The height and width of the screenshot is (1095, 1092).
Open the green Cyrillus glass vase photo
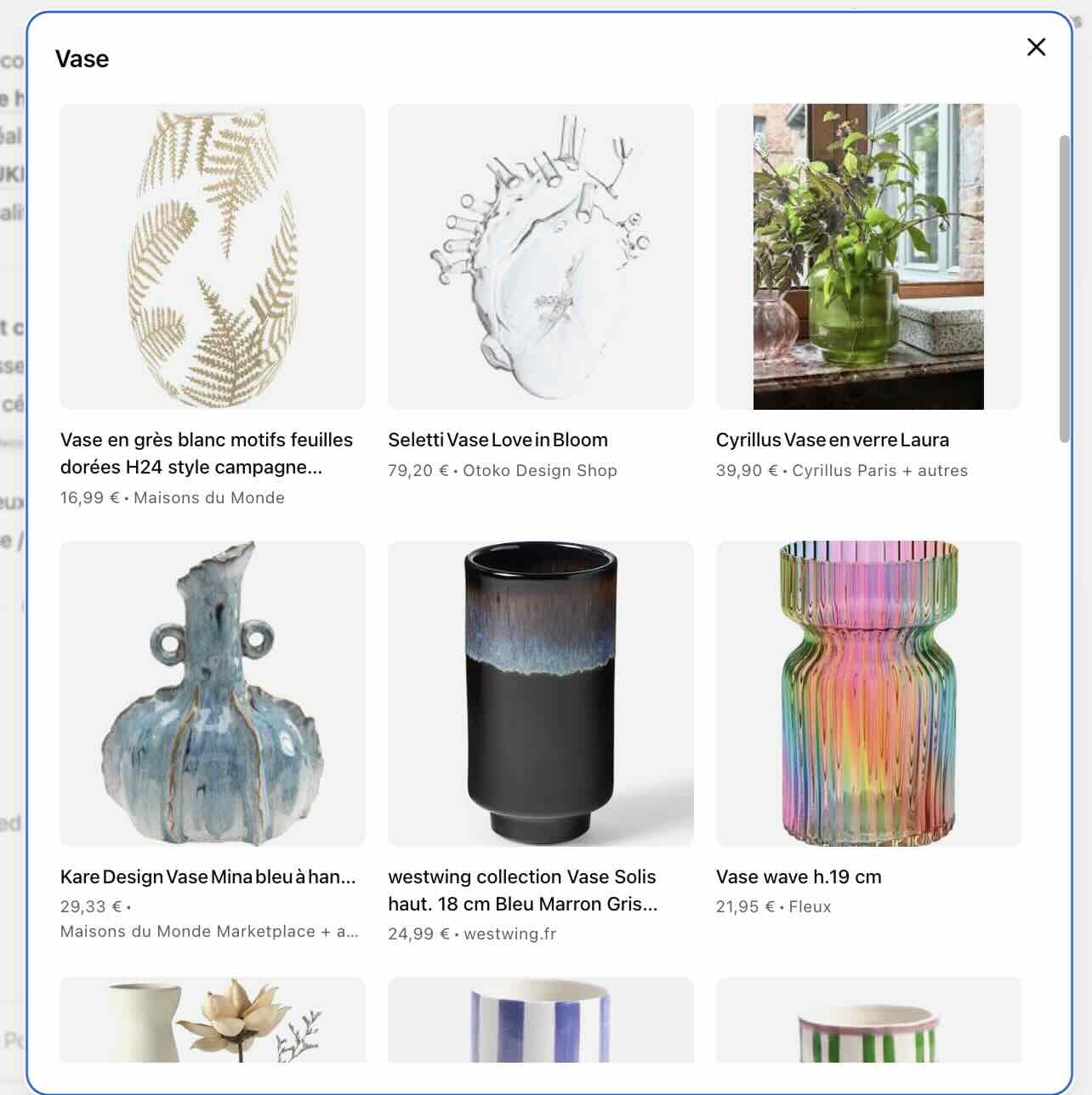click(x=868, y=257)
